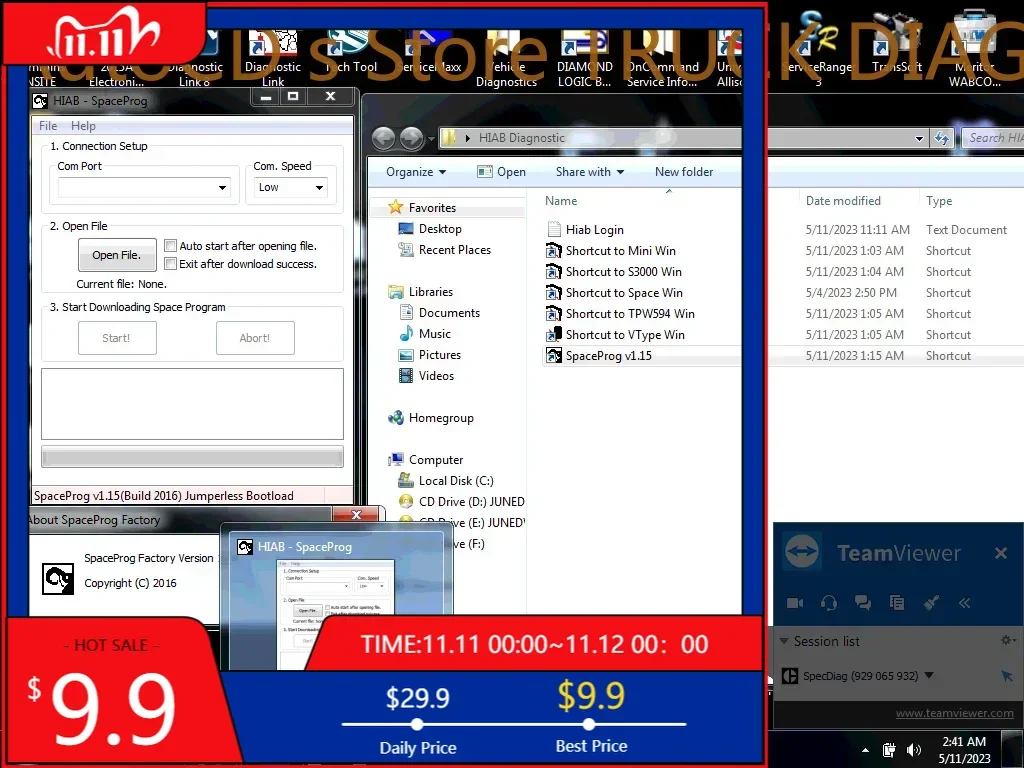
Task: Collapse TeamViewer panel with double-chevron icon
Action: [x=964, y=603]
